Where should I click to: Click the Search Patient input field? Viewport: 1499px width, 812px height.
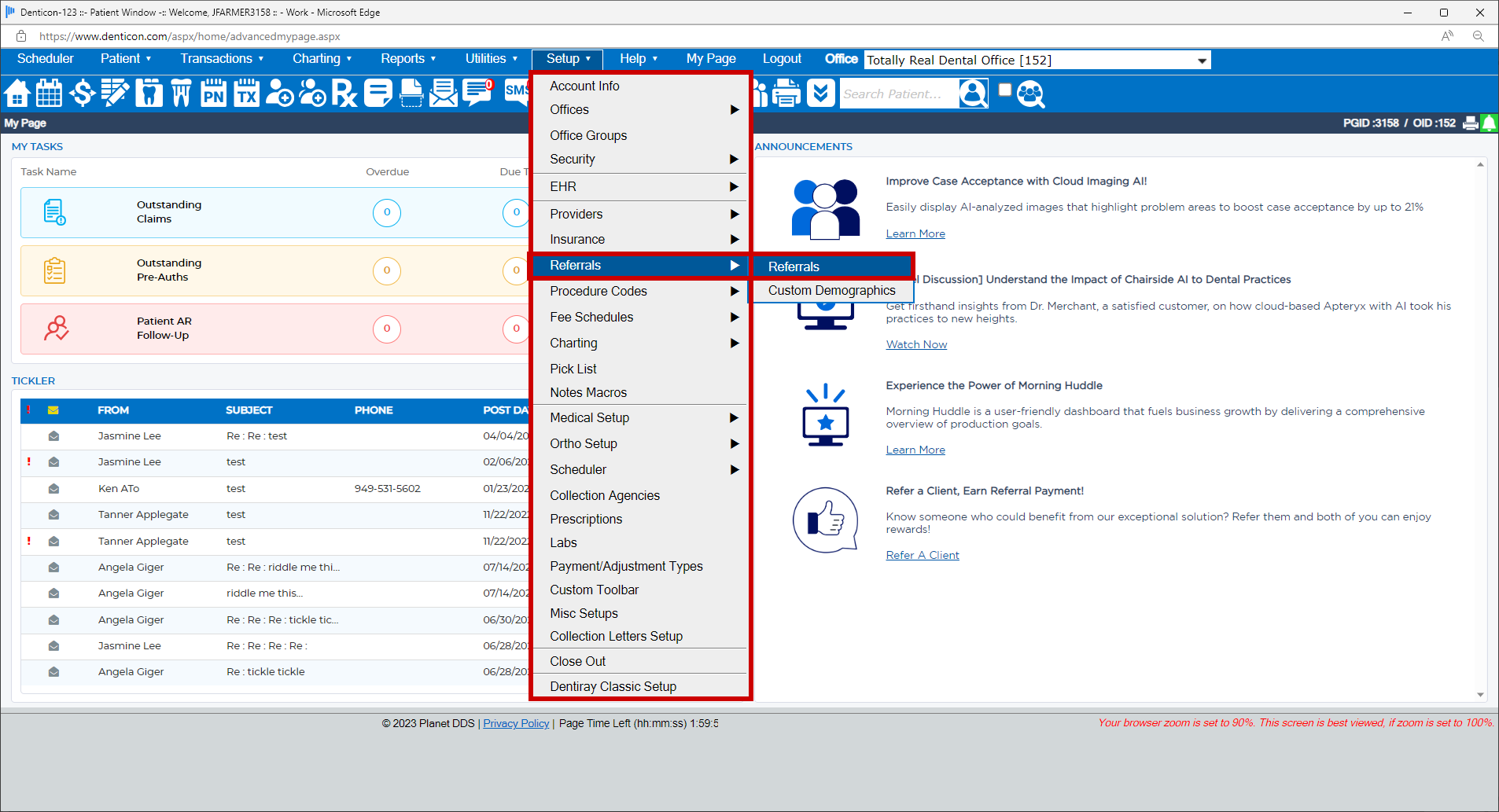coord(899,94)
